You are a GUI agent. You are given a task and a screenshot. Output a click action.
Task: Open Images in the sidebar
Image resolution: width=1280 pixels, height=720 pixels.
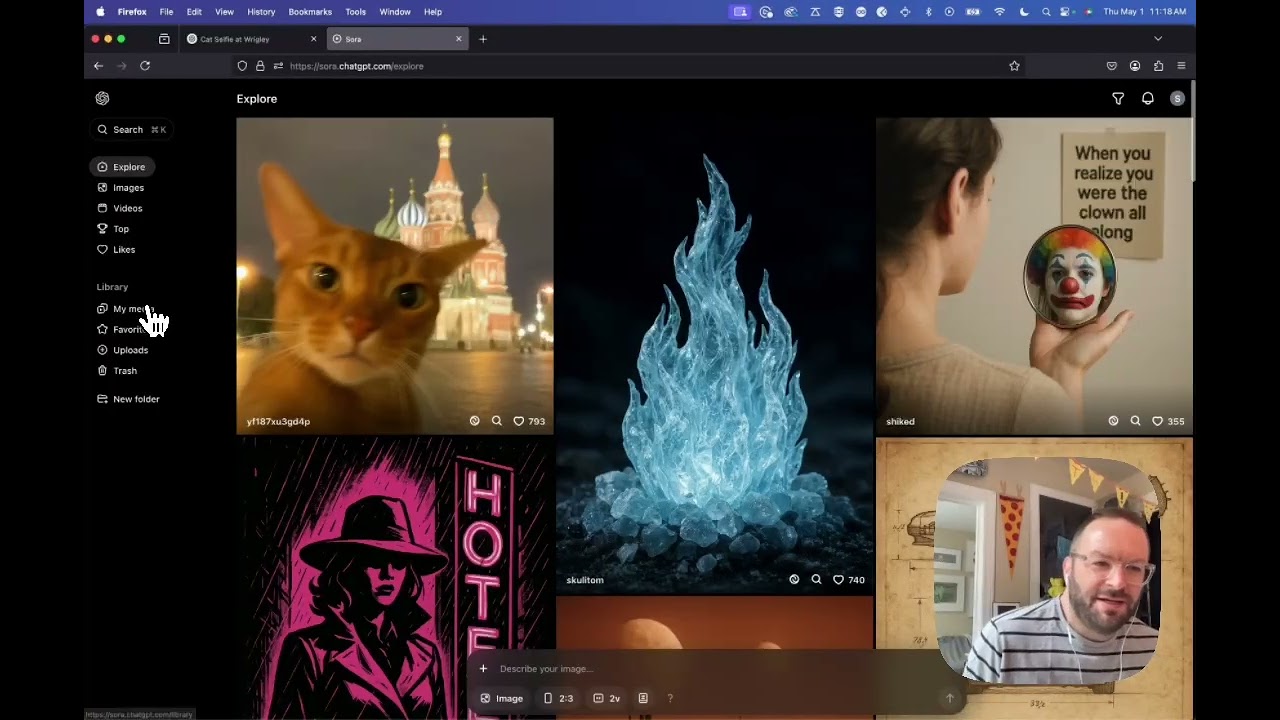pyautogui.click(x=121, y=188)
